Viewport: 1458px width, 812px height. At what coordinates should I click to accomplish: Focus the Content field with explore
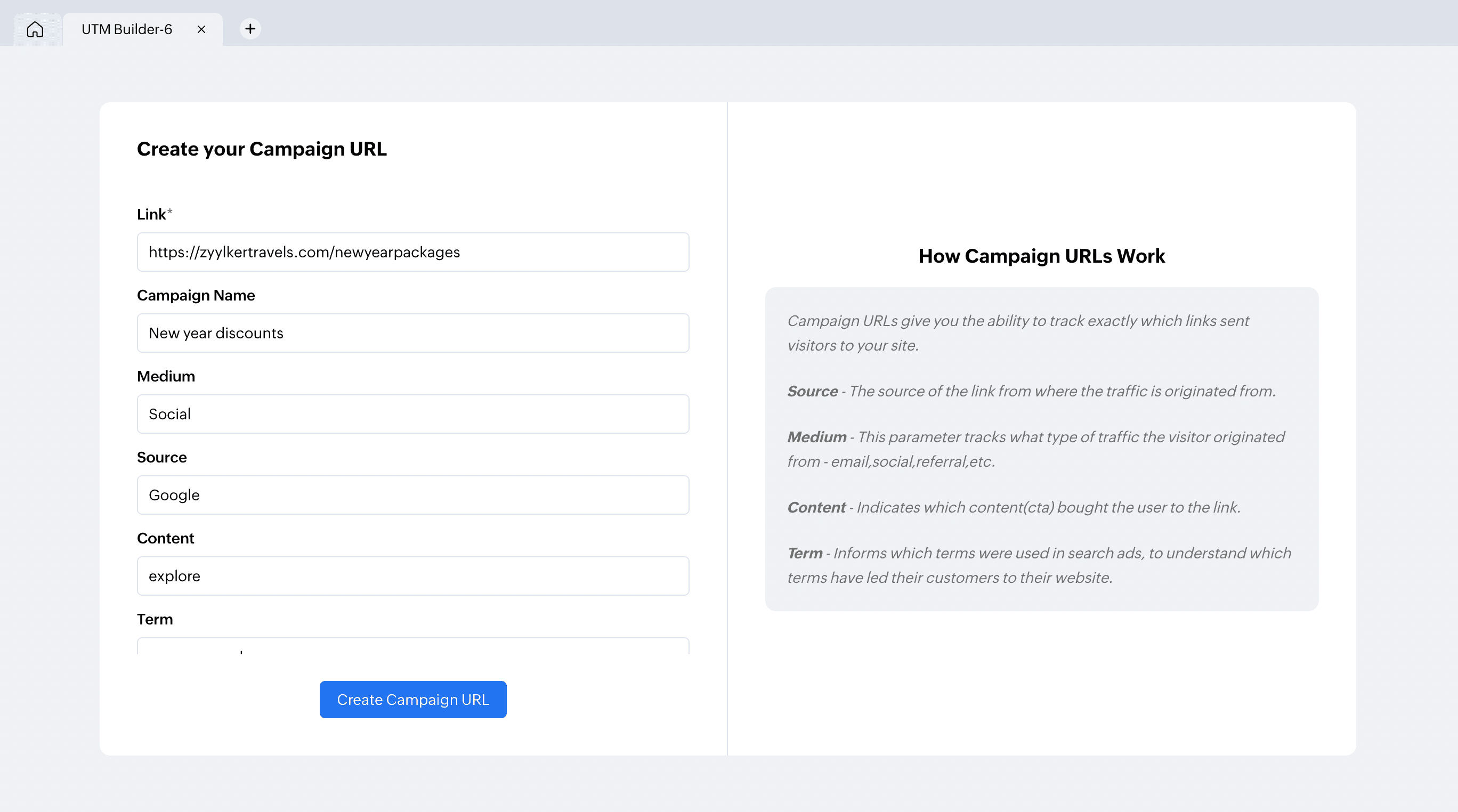click(412, 575)
